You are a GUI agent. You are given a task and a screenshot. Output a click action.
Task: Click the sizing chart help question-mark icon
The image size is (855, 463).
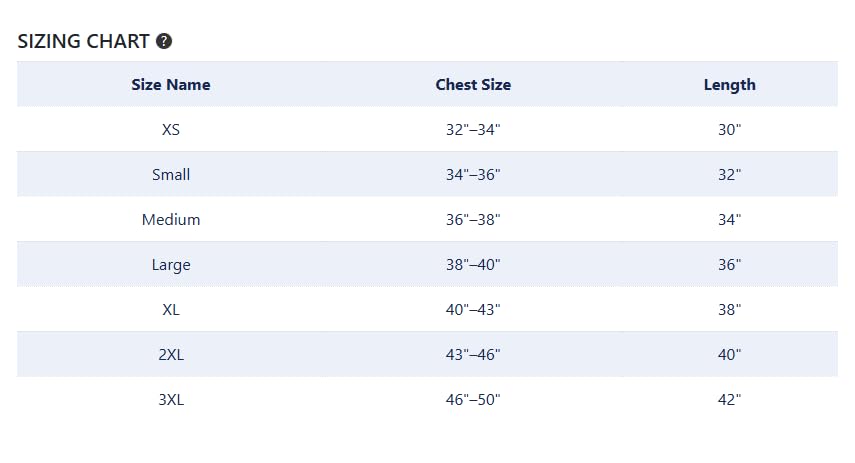(x=164, y=41)
